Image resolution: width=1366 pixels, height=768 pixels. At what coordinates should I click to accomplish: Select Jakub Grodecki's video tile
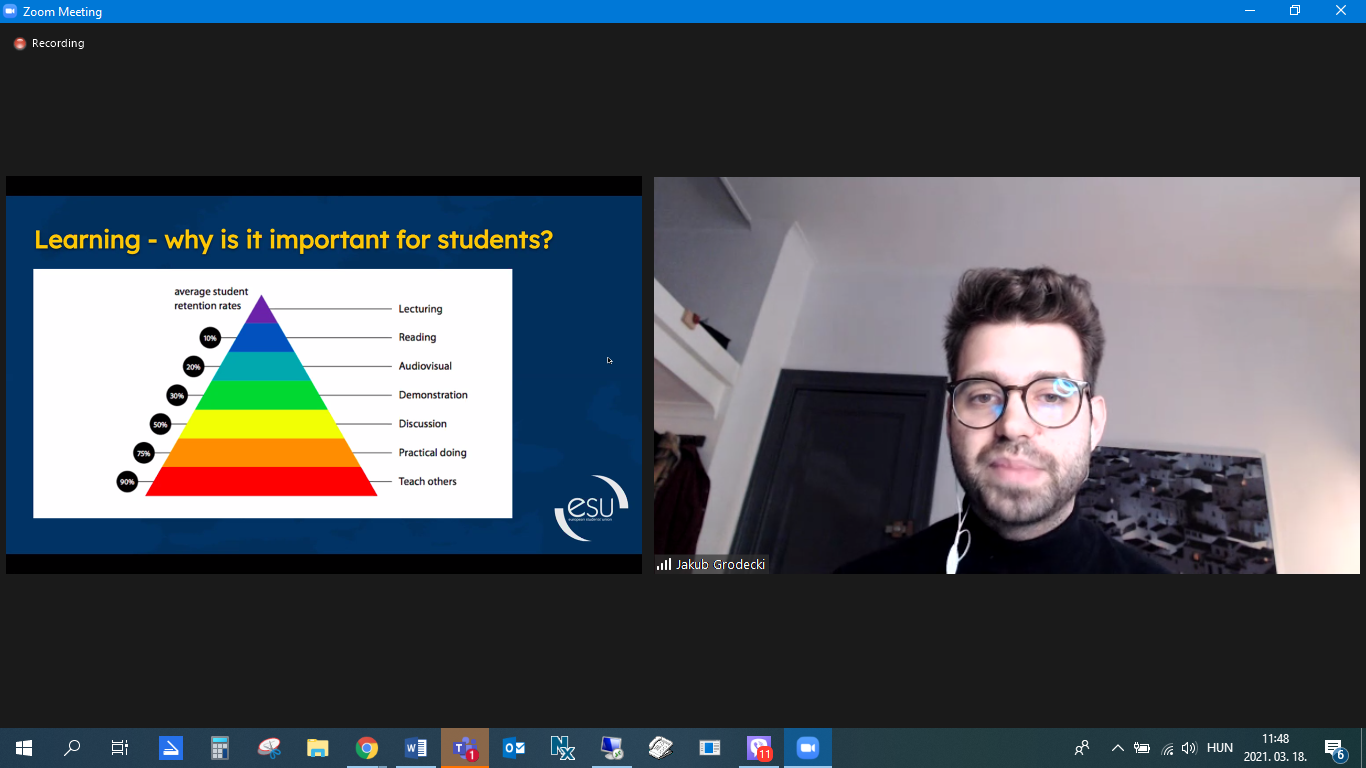pyautogui.click(x=1006, y=375)
